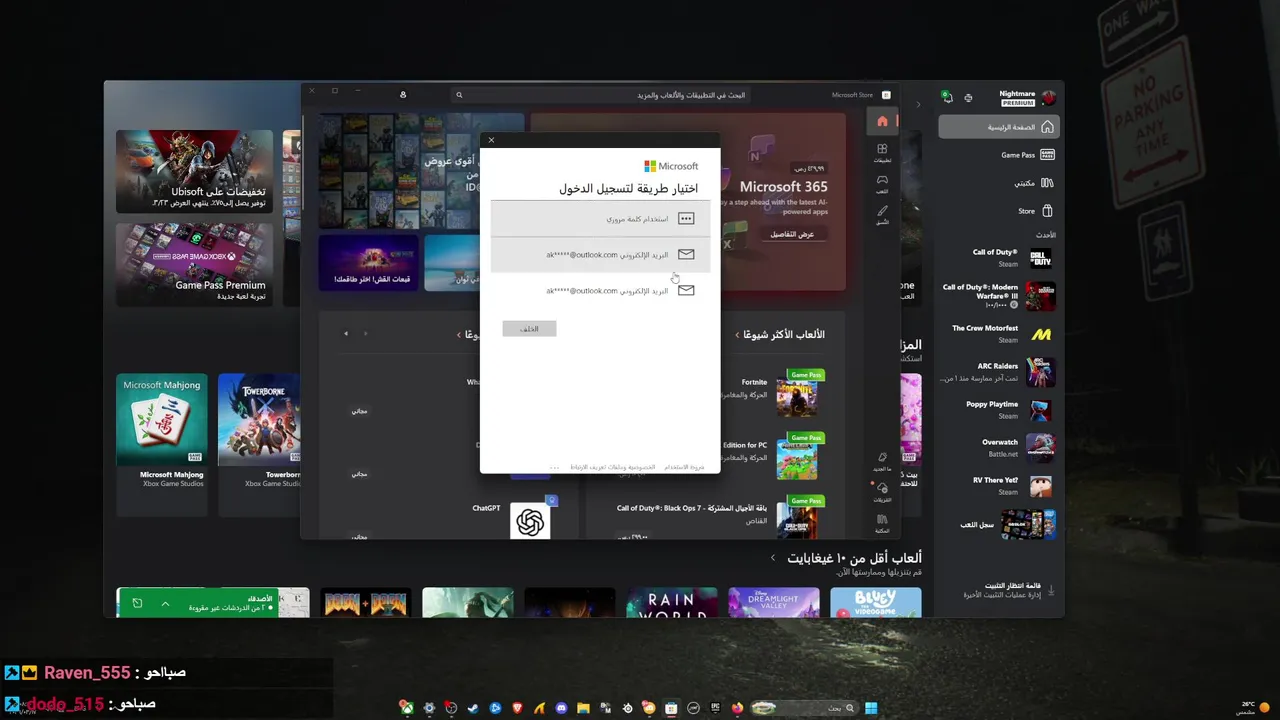Viewport: 1280px width, 720px height.
Task: Click the grey back button in sign-in dialog
Action: pyautogui.click(x=529, y=329)
